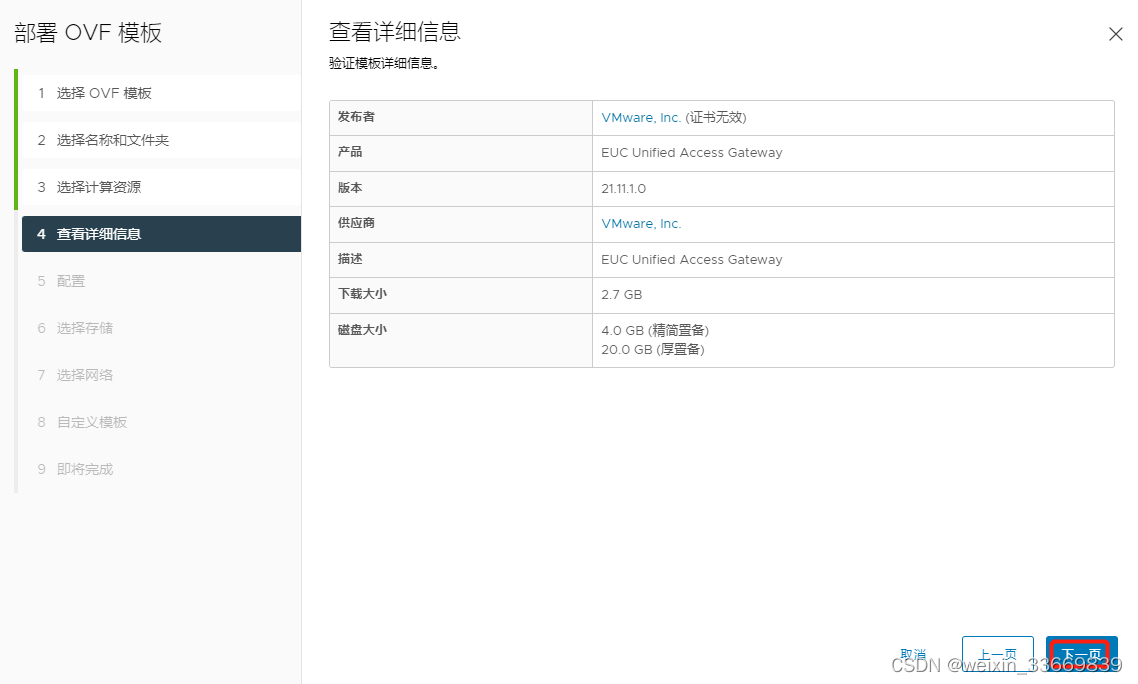Click the description value EUC Unified Access Gateway

click(692, 260)
